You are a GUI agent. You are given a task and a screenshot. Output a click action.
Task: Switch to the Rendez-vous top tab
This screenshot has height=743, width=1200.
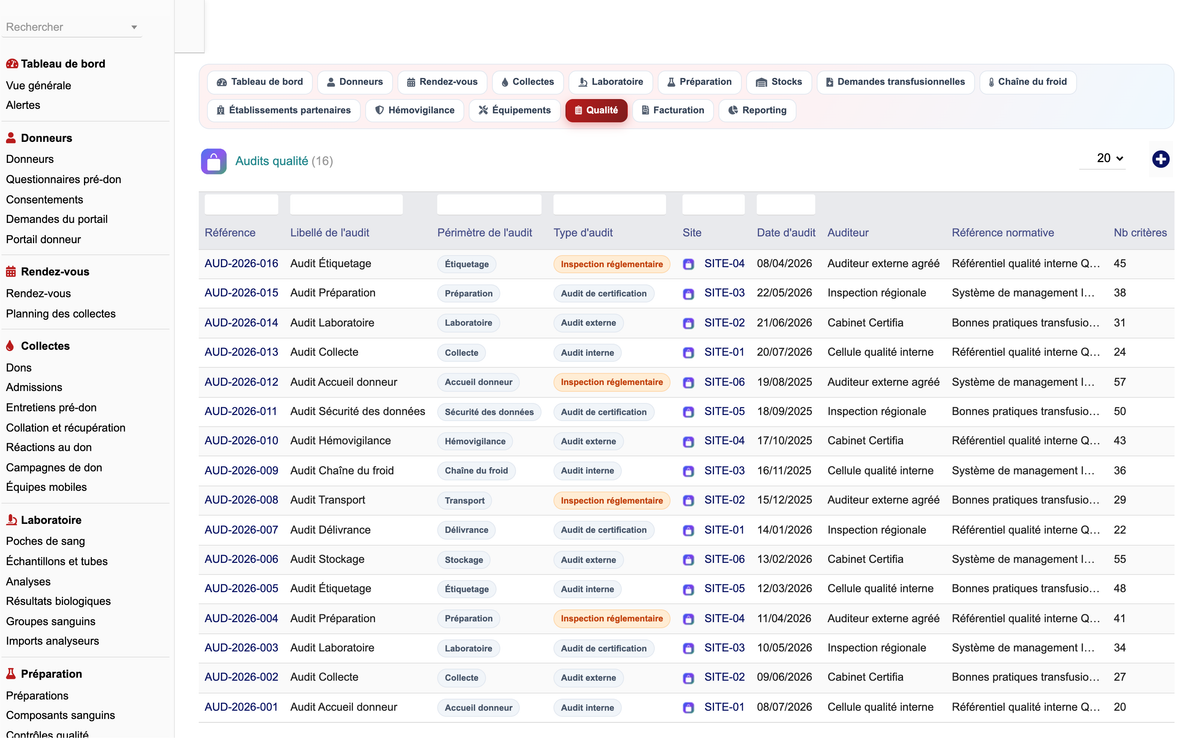tap(443, 82)
